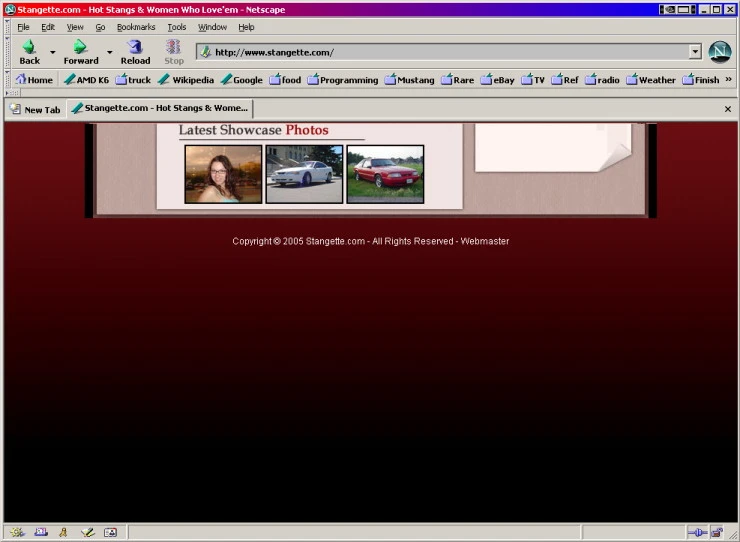This screenshot has height=542, width=740.
Task: Open the Help menu
Action: pyautogui.click(x=246, y=27)
